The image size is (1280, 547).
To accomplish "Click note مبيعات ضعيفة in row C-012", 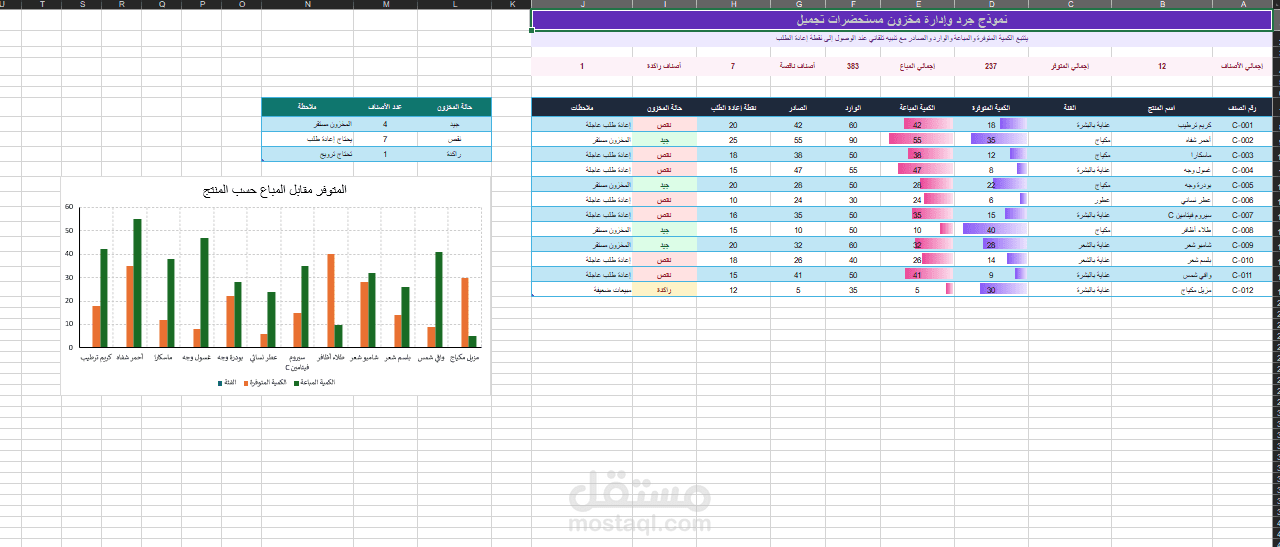I will click(x=582, y=289).
